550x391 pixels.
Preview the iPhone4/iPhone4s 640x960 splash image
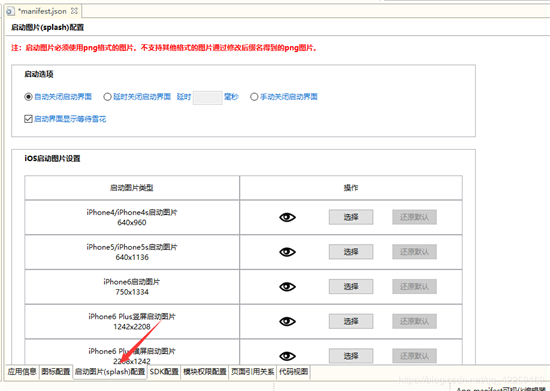coord(287,217)
